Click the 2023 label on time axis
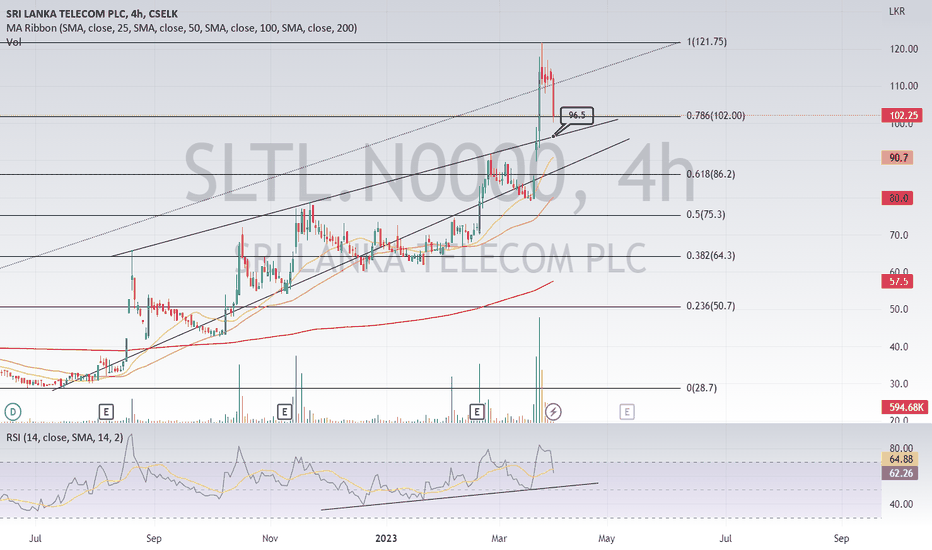 pyautogui.click(x=386, y=538)
